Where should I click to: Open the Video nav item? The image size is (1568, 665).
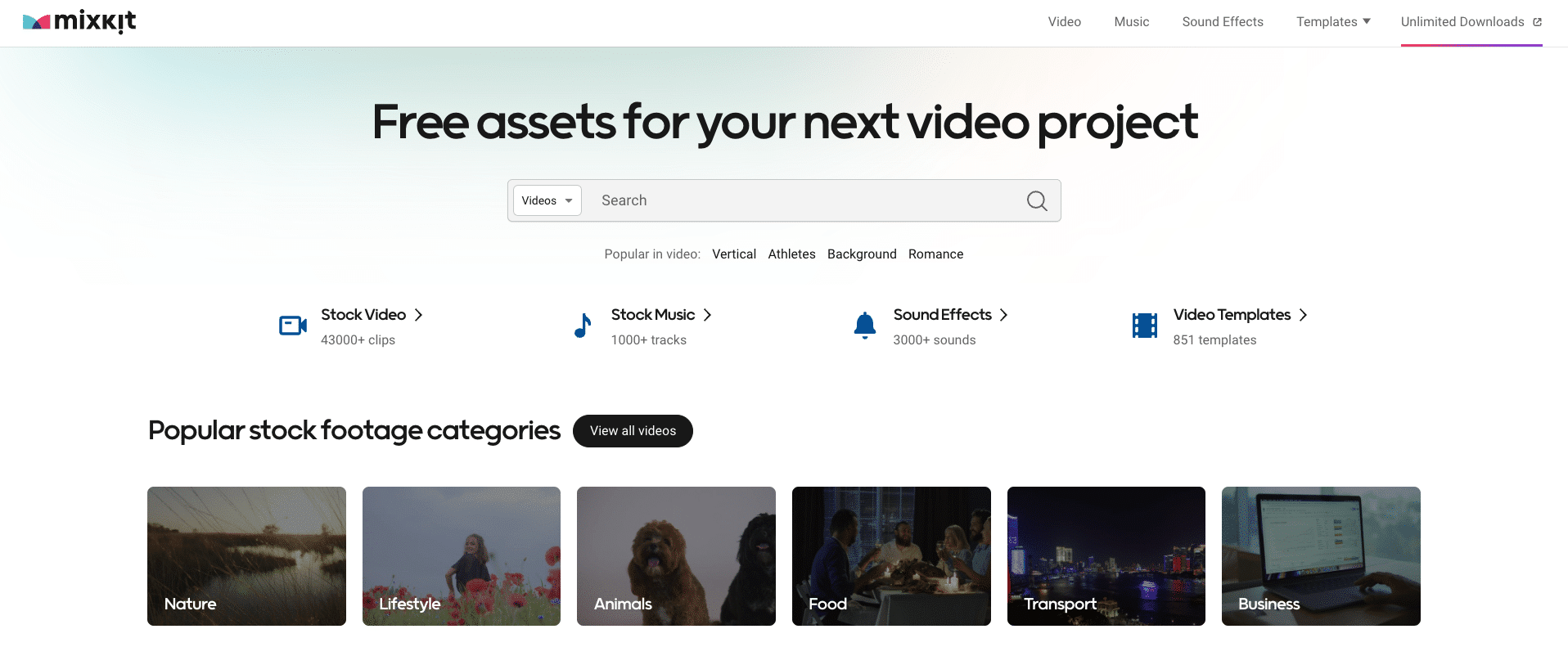1065,22
